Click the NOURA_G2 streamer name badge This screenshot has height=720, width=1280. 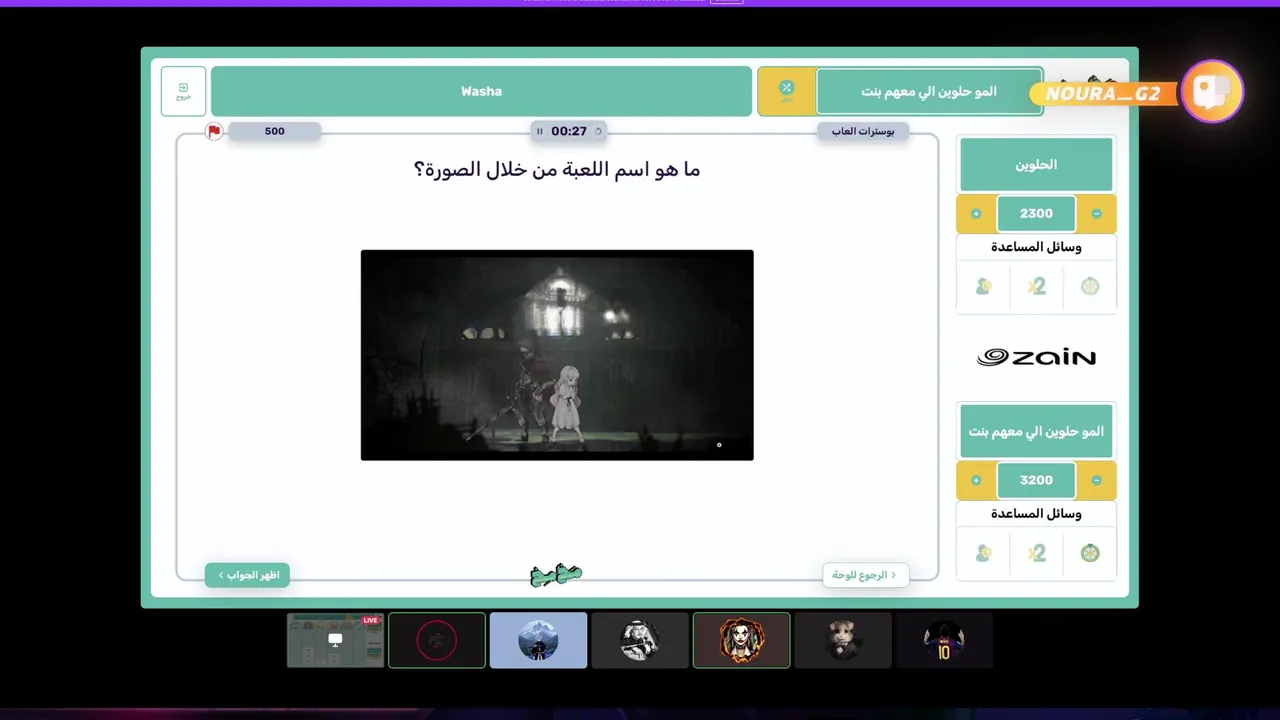pos(1103,94)
